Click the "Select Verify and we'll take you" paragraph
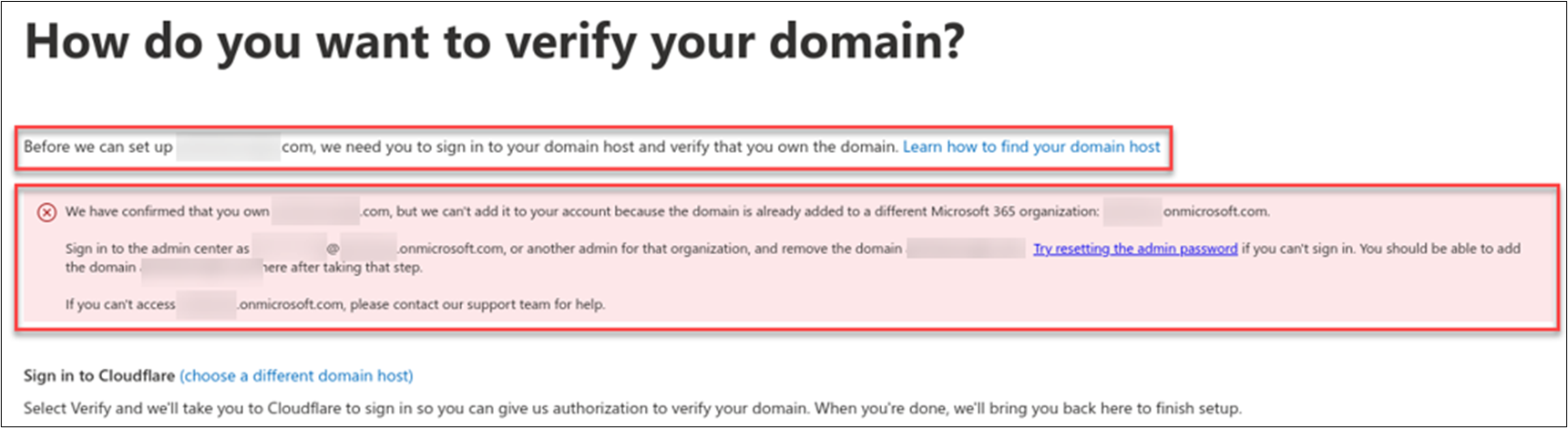 point(364,408)
